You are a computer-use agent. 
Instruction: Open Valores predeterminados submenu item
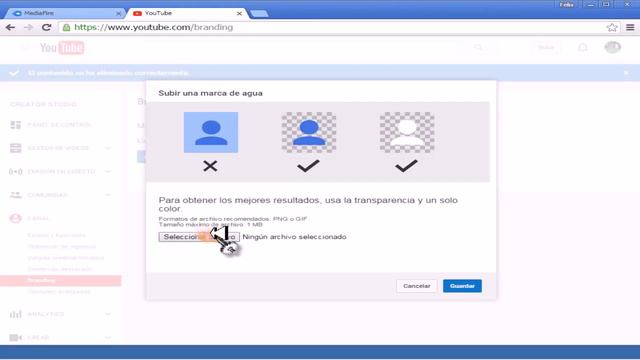tap(66, 258)
